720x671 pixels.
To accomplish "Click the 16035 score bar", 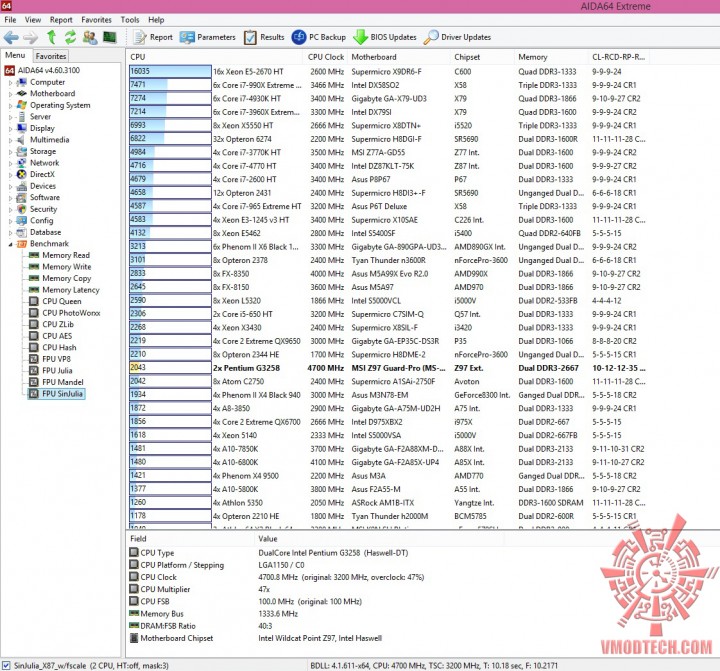I will [x=170, y=71].
